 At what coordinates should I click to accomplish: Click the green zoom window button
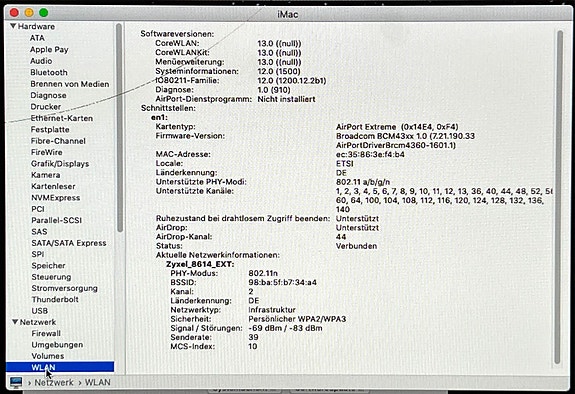(44, 12)
